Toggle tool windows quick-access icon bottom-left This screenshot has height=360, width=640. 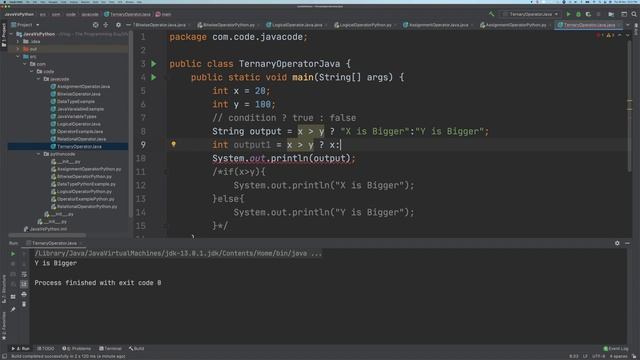(4, 356)
